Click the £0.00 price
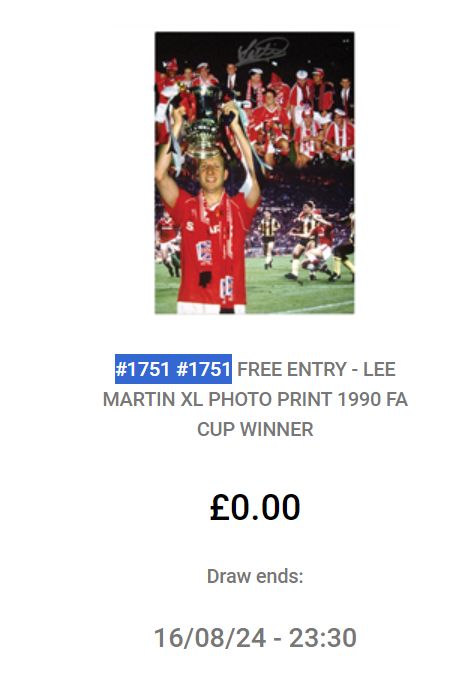 click(x=255, y=507)
